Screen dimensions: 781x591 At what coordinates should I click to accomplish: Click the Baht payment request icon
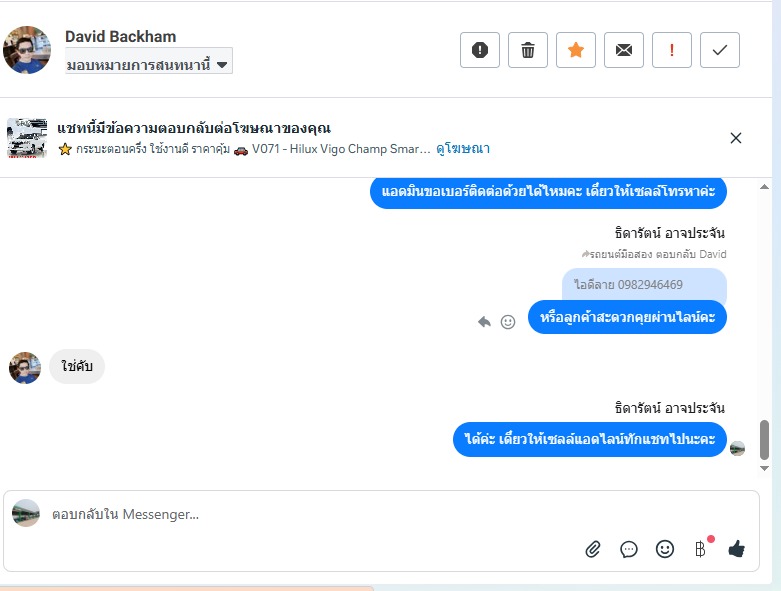pyautogui.click(x=701, y=548)
